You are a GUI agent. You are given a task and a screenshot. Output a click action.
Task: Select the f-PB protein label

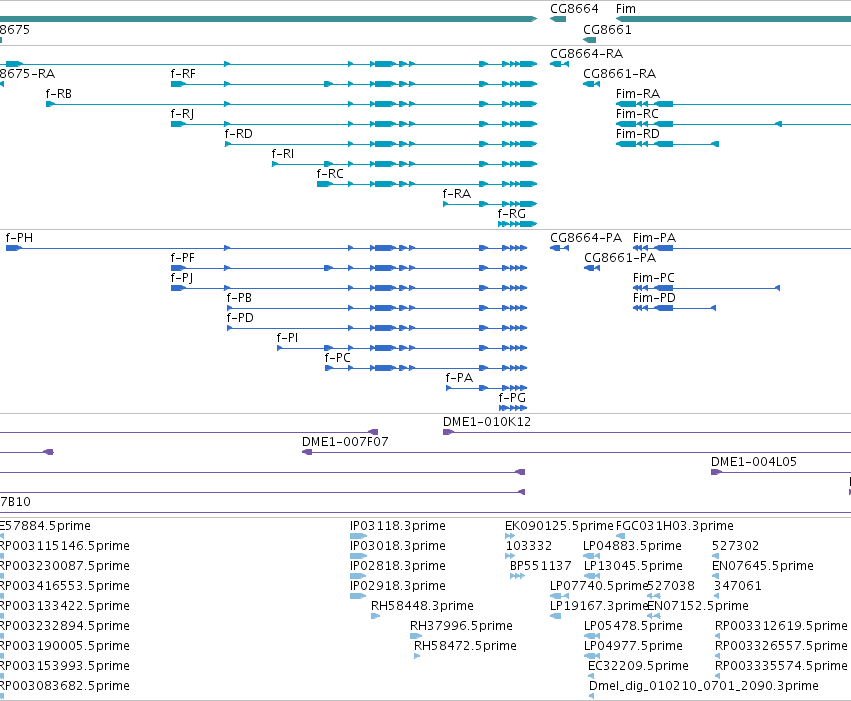click(239, 298)
